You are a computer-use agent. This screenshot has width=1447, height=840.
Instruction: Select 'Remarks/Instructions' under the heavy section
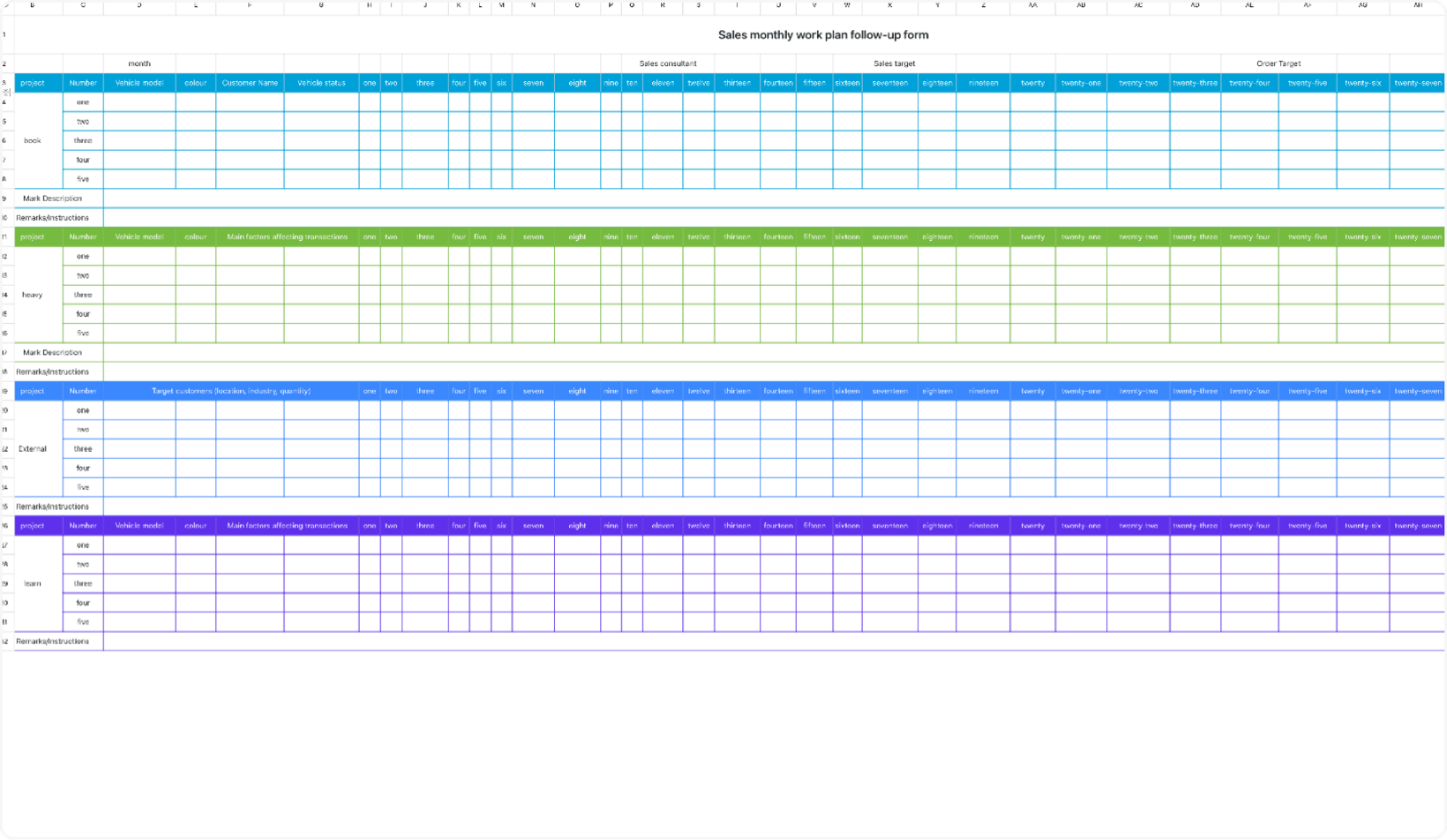53,371
